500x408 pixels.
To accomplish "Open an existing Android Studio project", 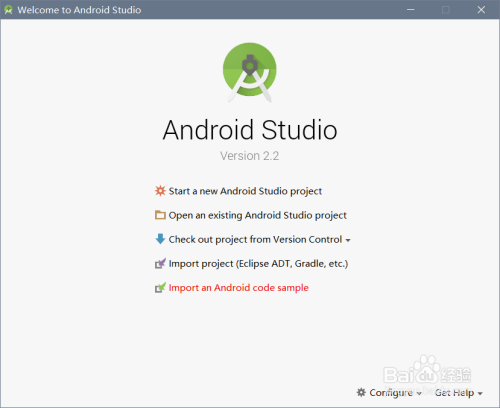I will pos(257,215).
